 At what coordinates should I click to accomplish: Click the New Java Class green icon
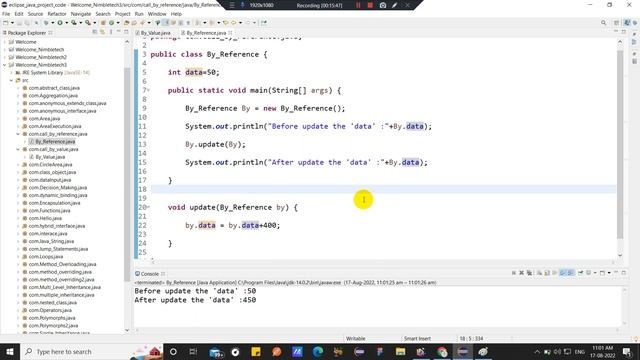(111, 23)
